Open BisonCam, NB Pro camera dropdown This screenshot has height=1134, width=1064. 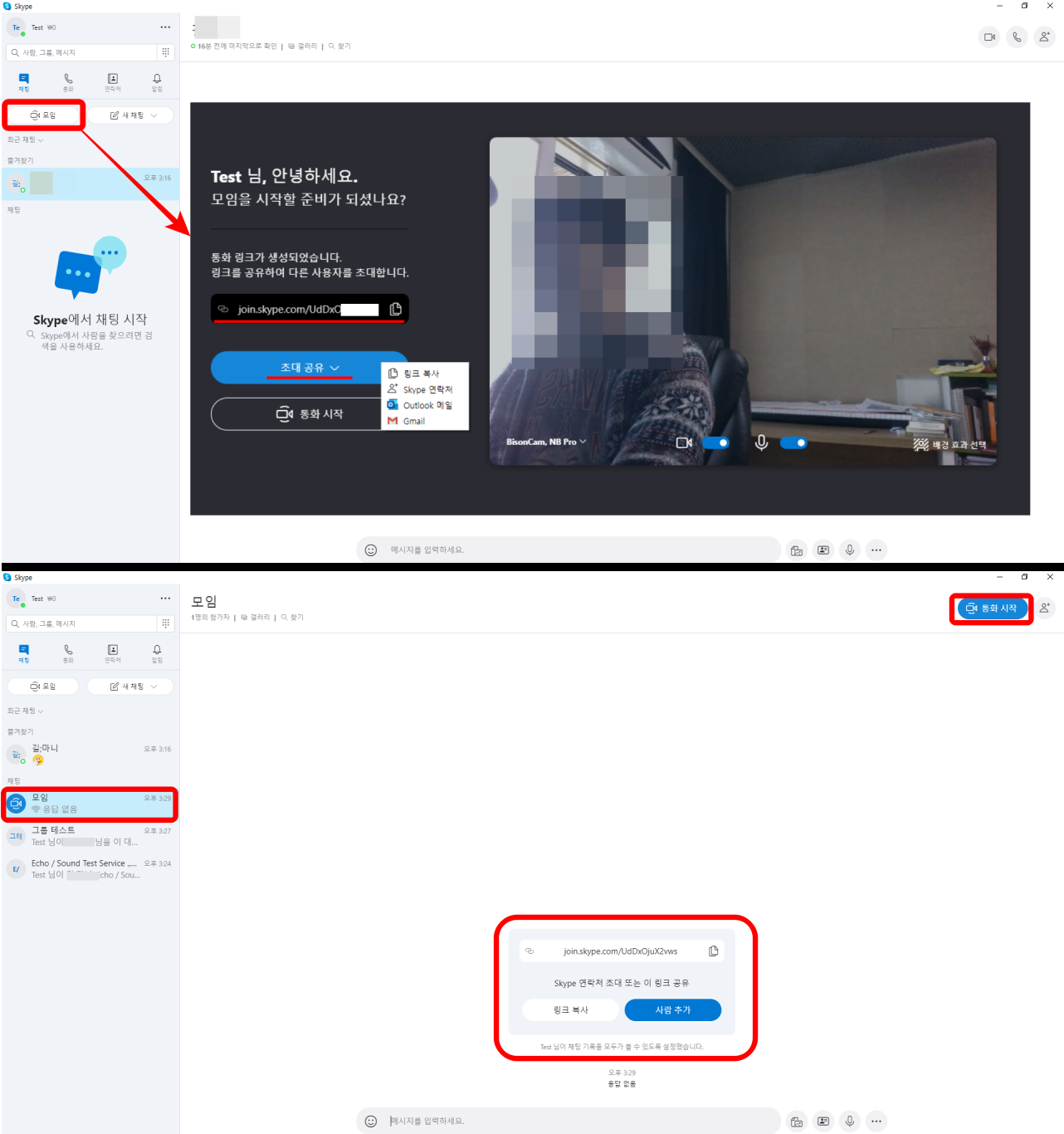pyautogui.click(x=546, y=442)
